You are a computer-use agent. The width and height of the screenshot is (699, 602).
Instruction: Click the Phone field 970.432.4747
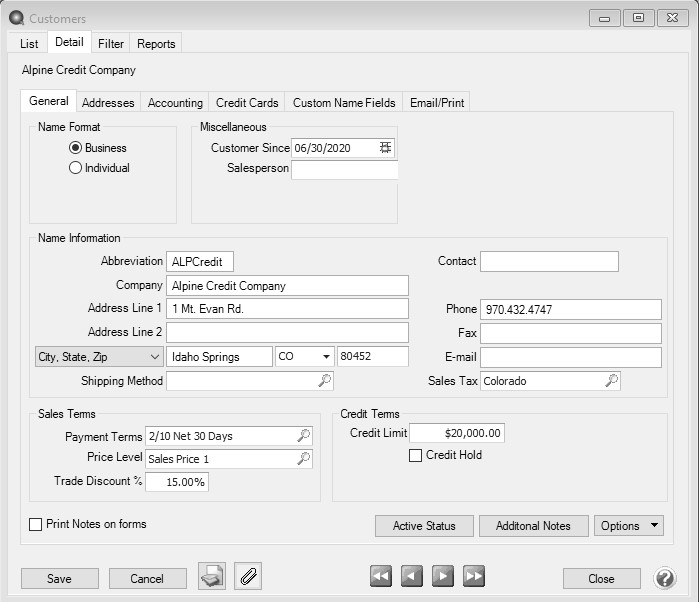coord(571,309)
